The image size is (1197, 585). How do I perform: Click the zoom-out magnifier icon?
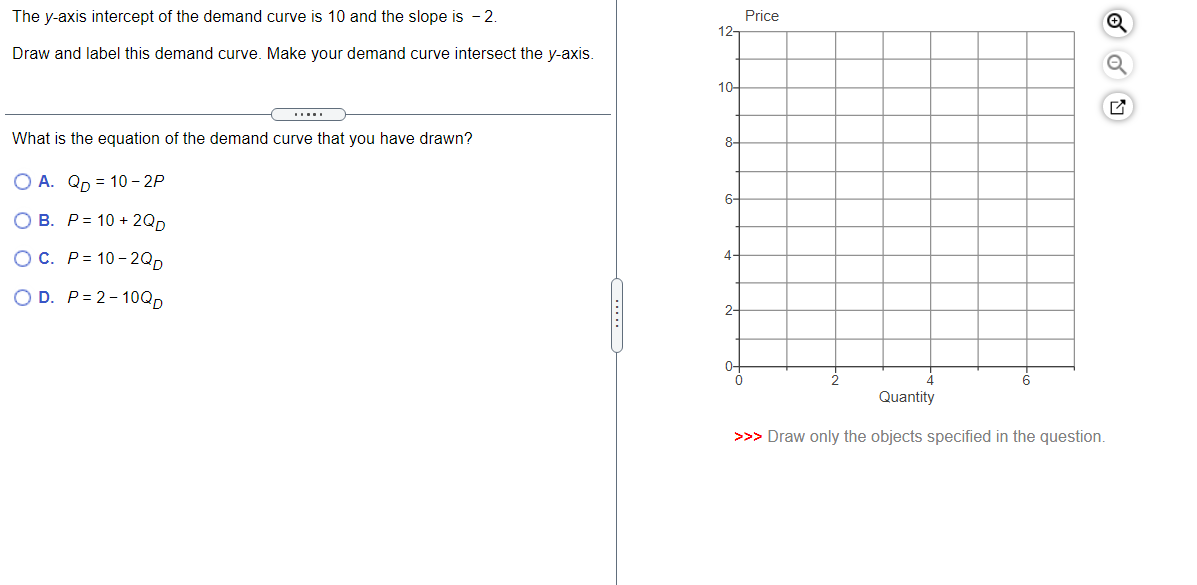1117,64
